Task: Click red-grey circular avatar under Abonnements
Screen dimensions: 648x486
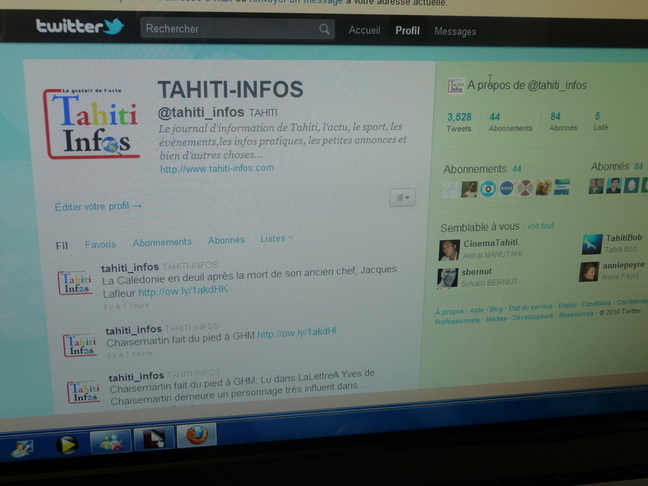Action: click(x=525, y=188)
